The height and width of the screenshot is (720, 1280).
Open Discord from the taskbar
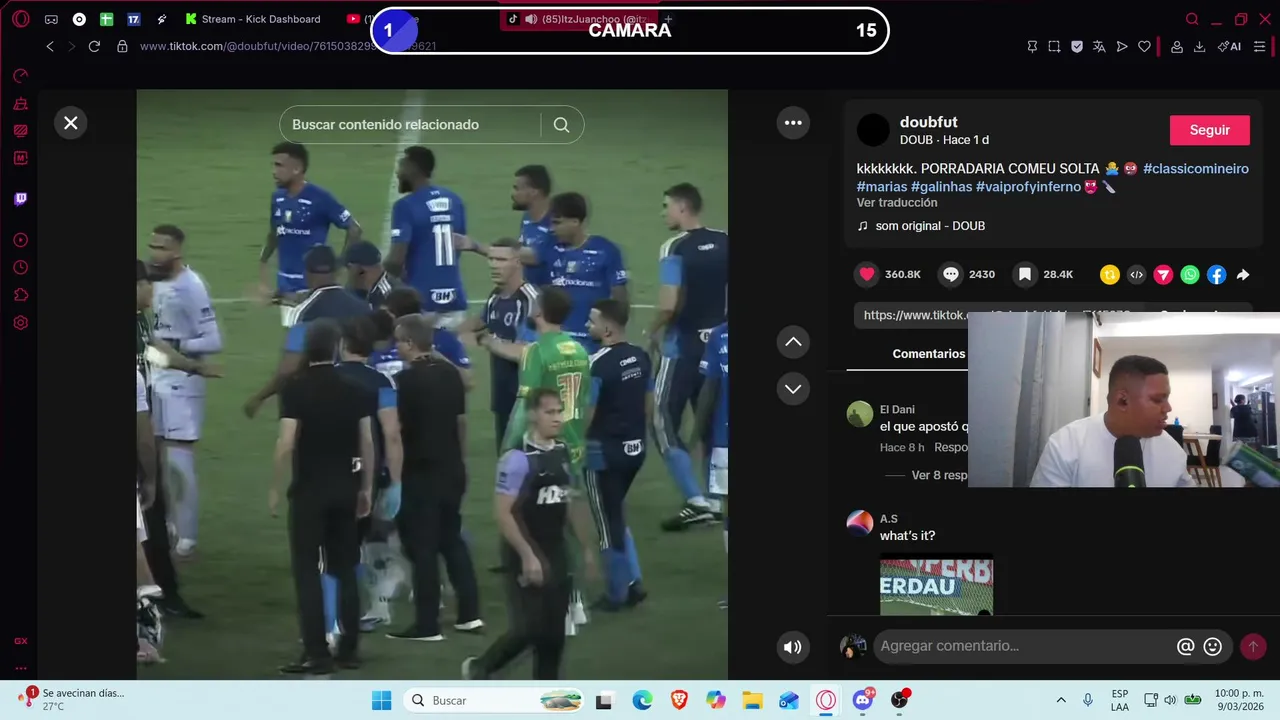click(863, 700)
